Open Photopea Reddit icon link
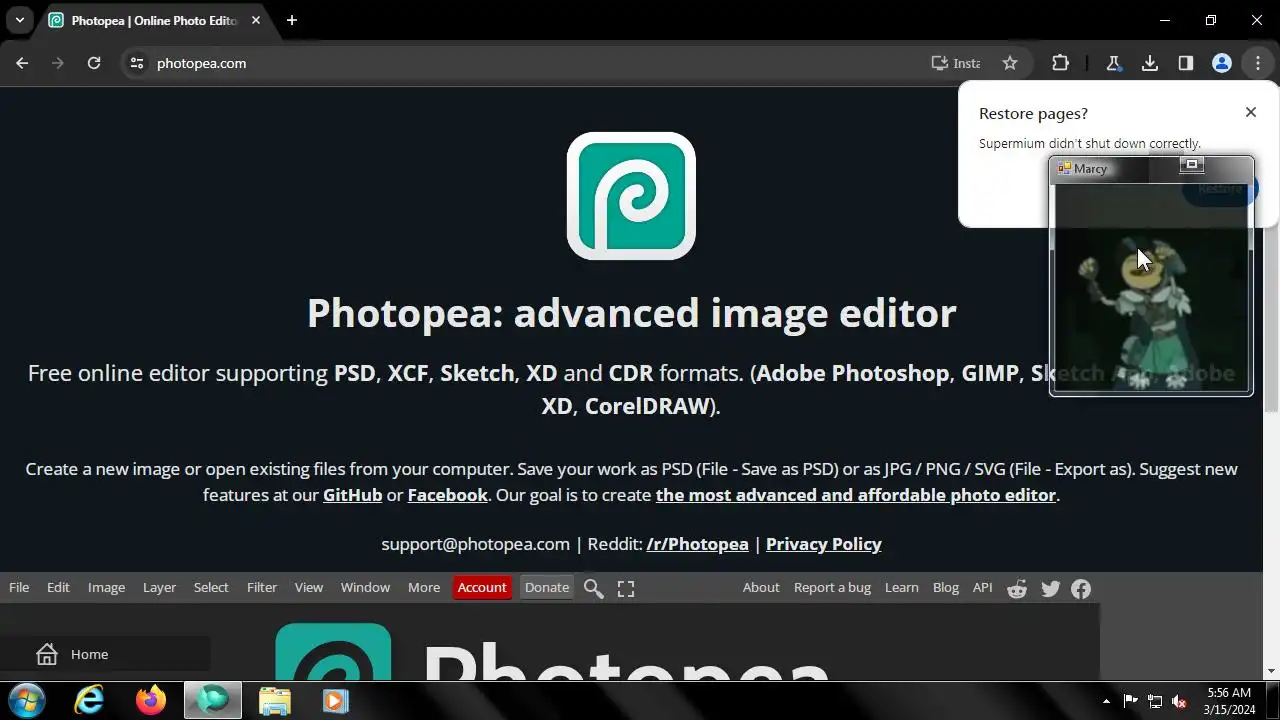Image resolution: width=1280 pixels, height=720 pixels. pyautogui.click(x=1017, y=589)
